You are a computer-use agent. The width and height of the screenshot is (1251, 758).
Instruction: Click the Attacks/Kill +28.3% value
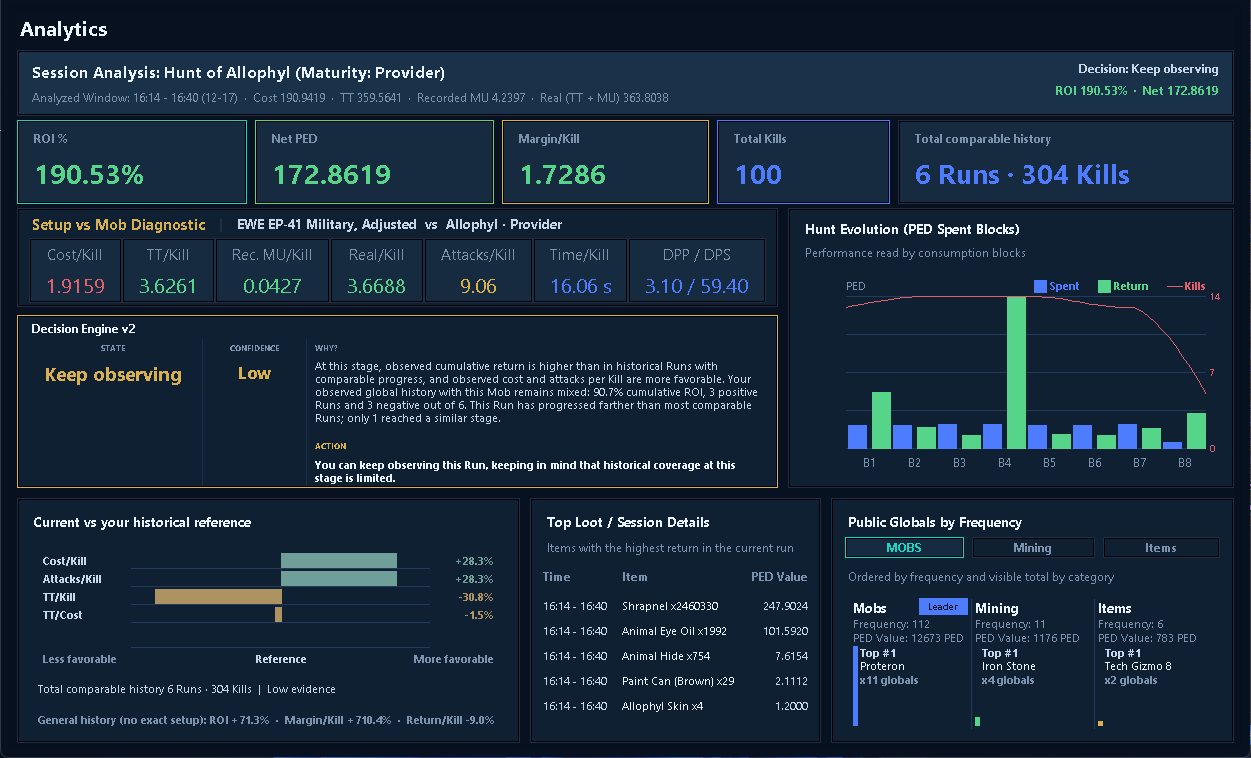(x=473, y=579)
